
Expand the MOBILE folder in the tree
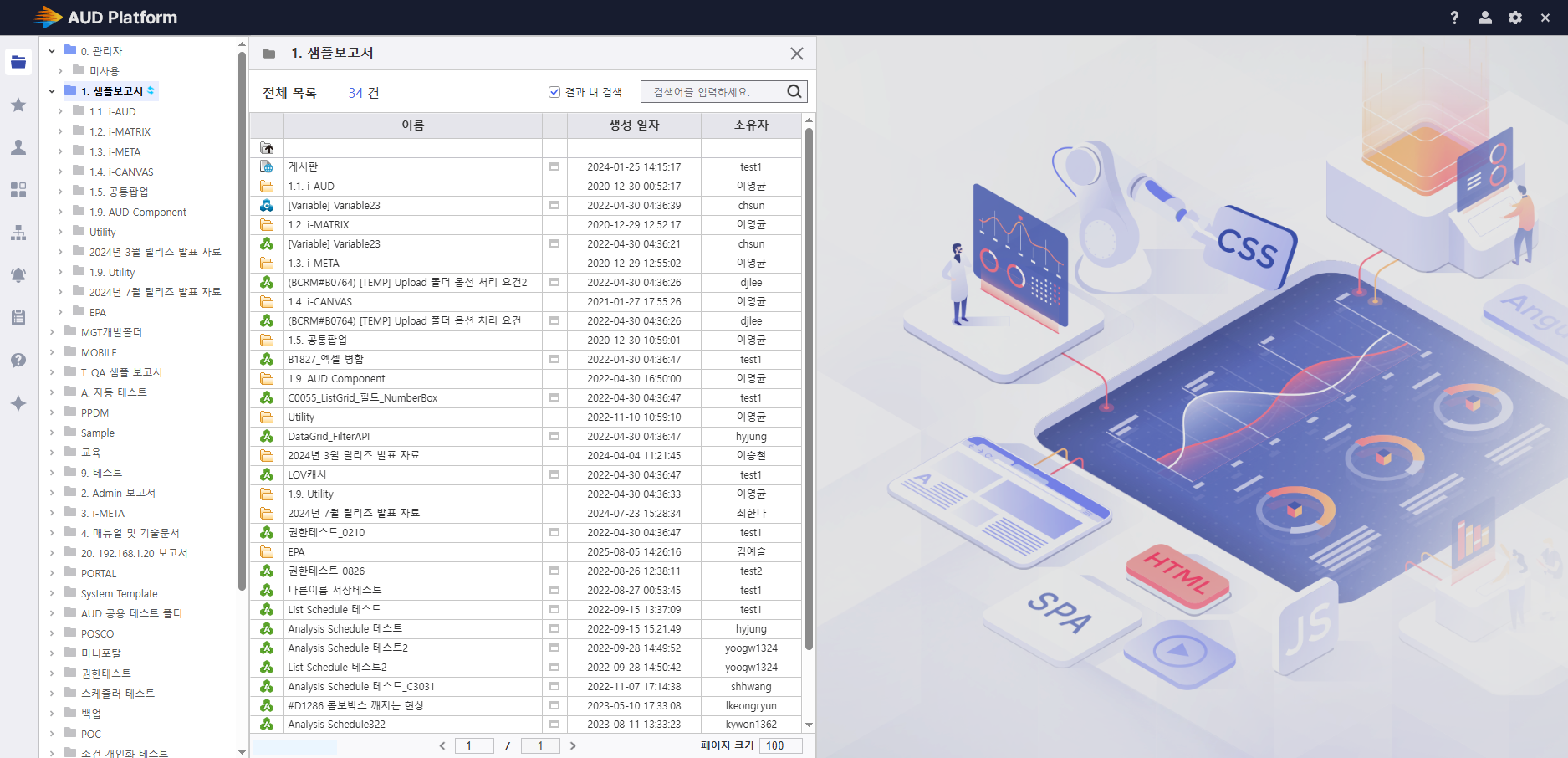[x=52, y=352]
